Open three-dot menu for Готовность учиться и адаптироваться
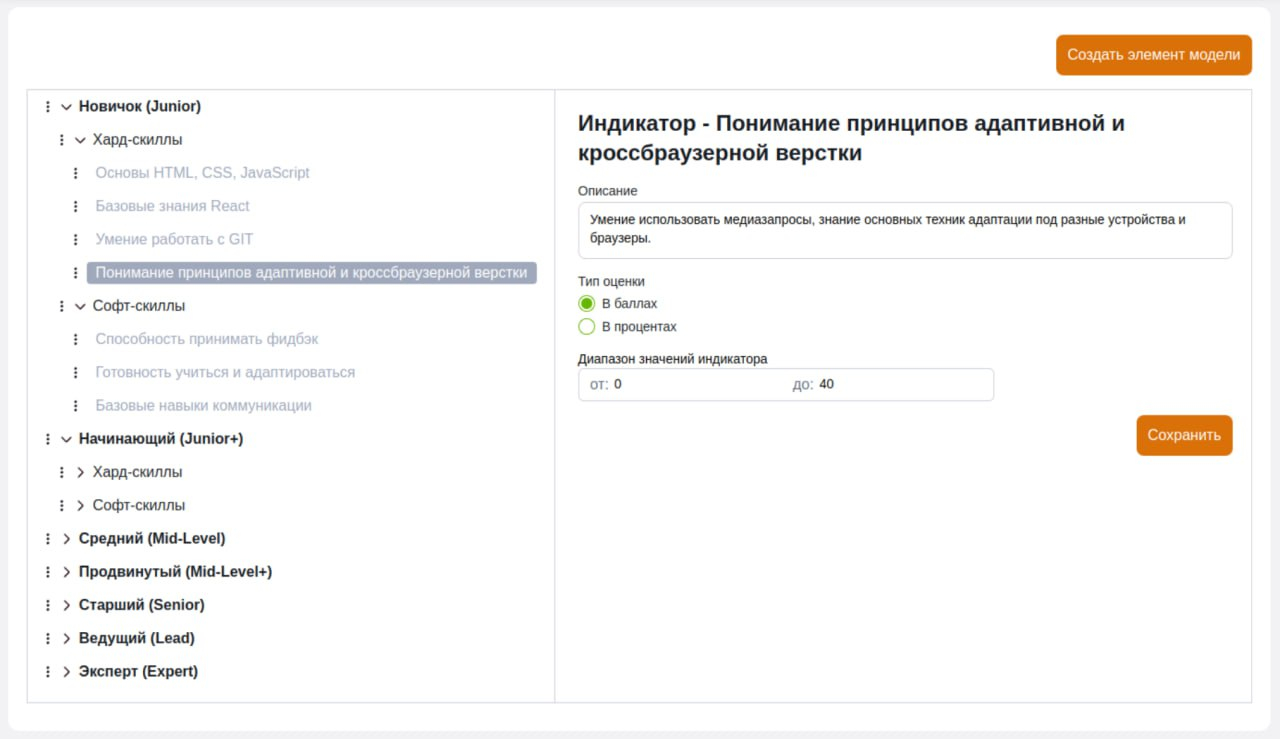 tap(75, 373)
